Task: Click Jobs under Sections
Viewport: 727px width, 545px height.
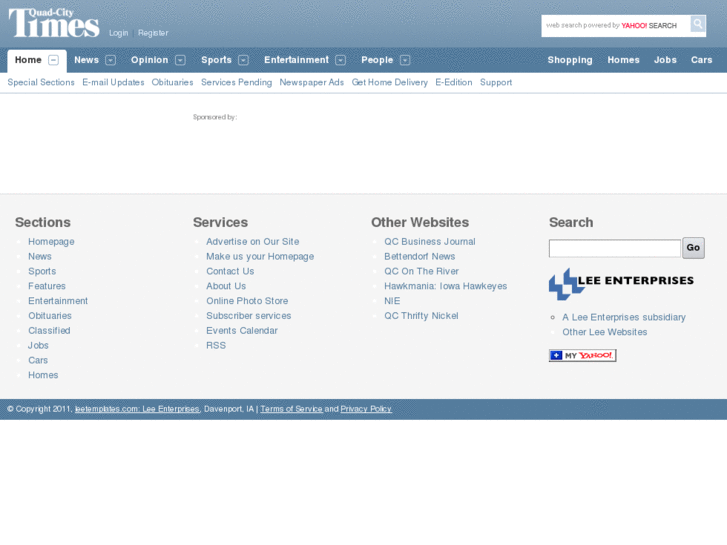Action: point(38,346)
